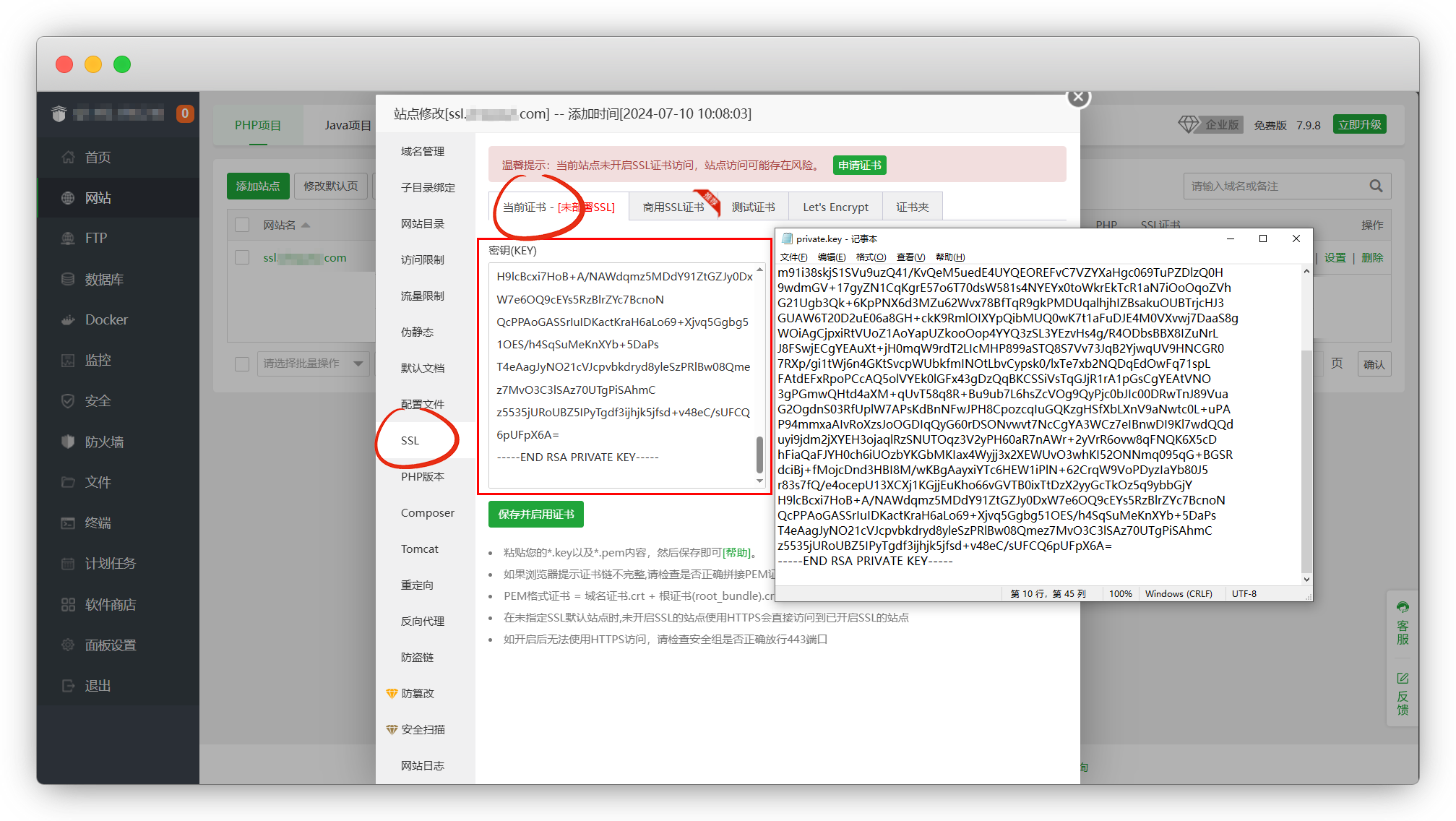
Task: Open the firewall shield icon in sidebar
Action: pyautogui.click(x=68, y=442)
